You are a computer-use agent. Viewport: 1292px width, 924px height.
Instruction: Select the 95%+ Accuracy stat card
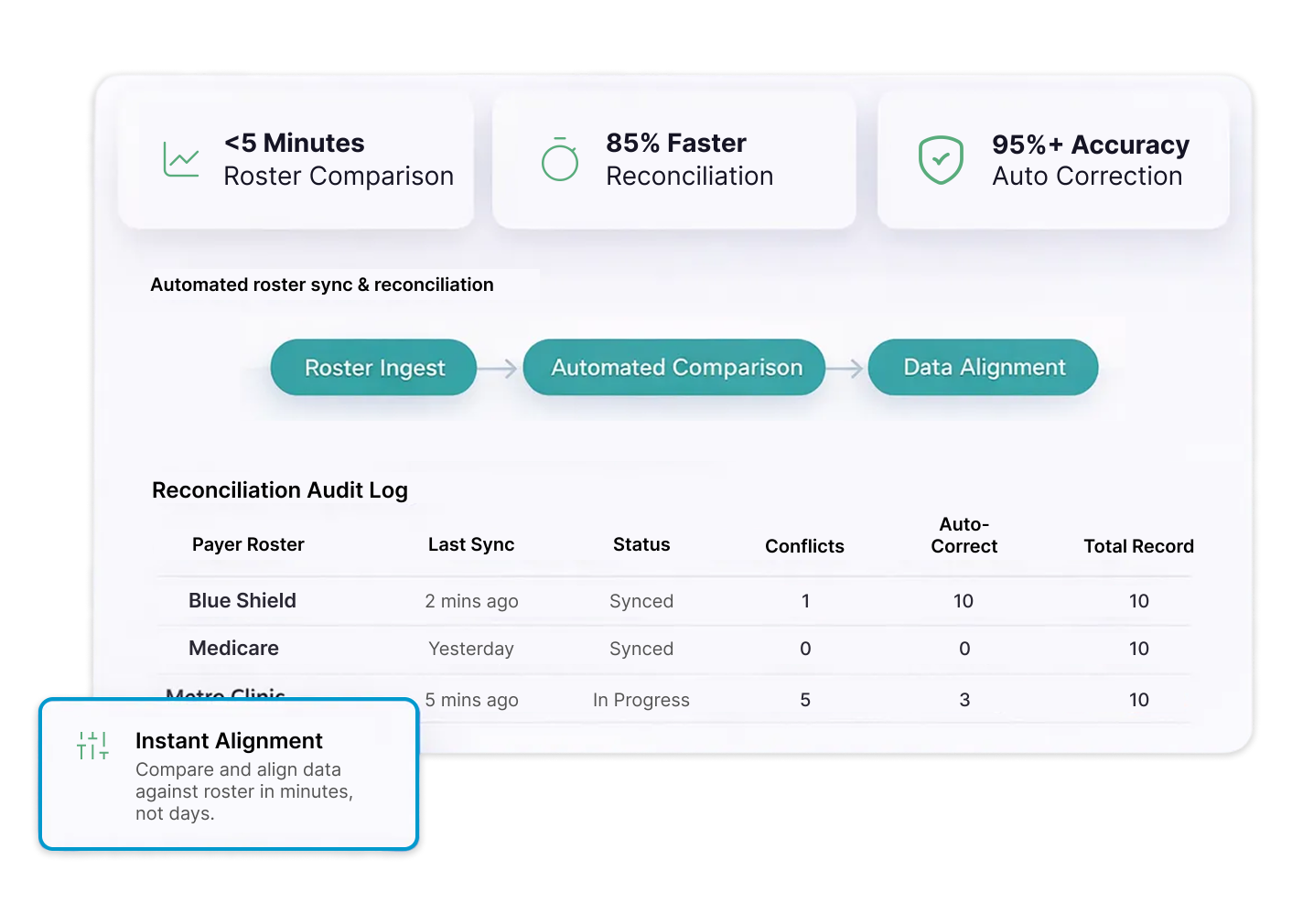point(1052,160)
